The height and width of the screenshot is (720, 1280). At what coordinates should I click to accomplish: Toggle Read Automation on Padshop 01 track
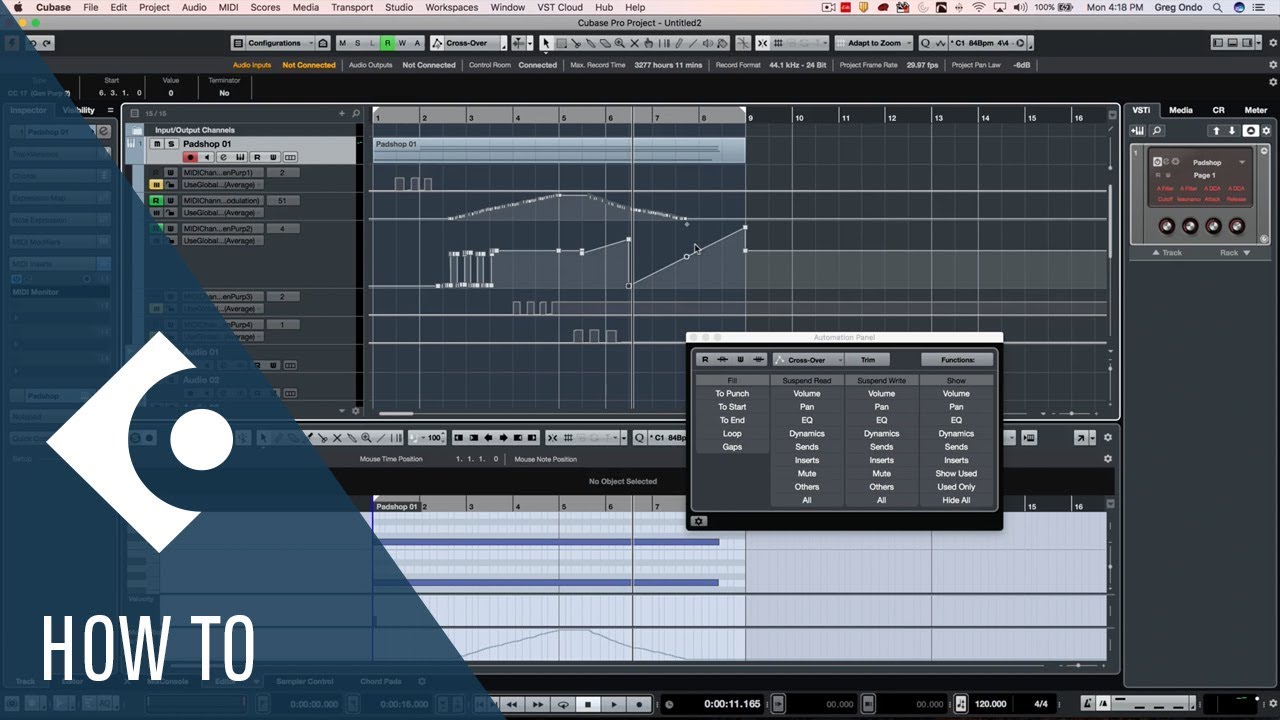click(x=257, y=157)
